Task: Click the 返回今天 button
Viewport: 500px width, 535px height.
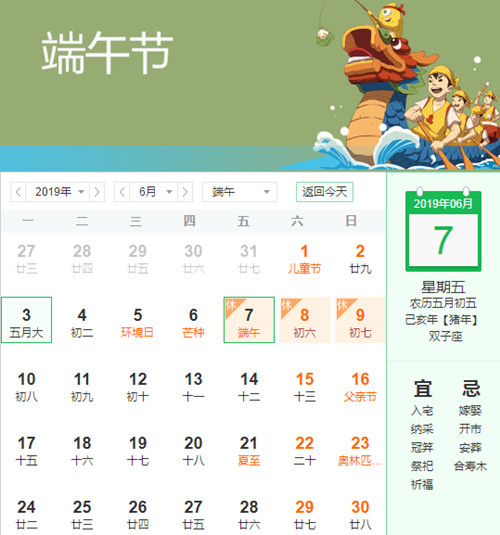Action: [324, 192]
